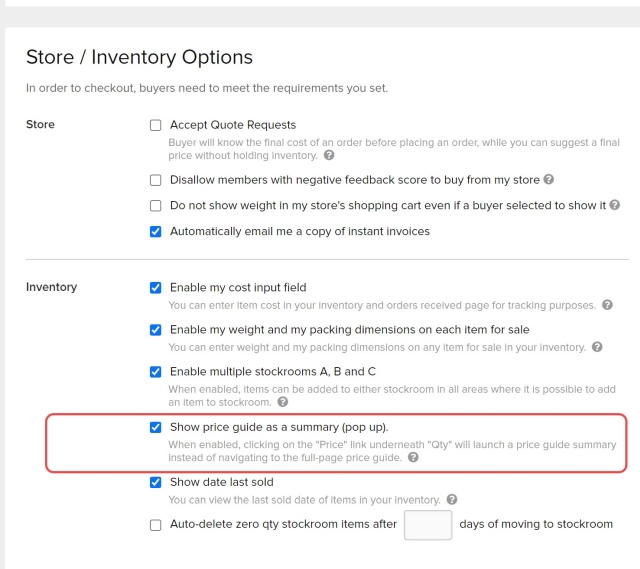Open help icon for price guide summary

pos(413,458)
